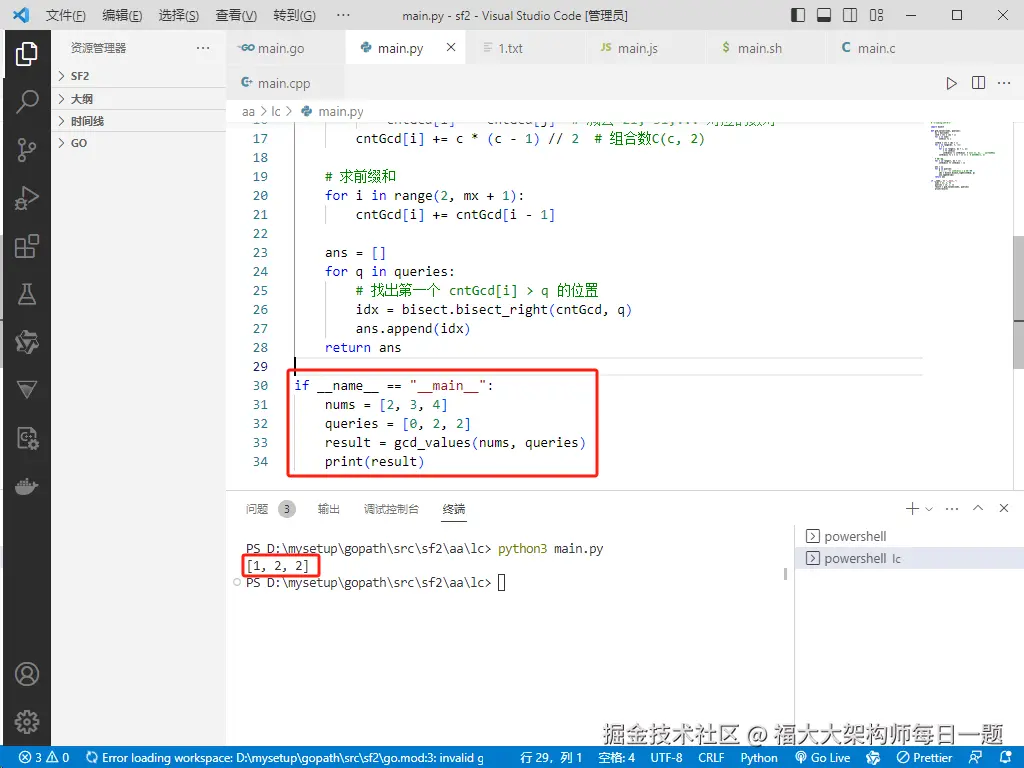Screen dimensions: 1024x768
Task: Toggle bottom panel layout icon
Action: tap(824, 15)
